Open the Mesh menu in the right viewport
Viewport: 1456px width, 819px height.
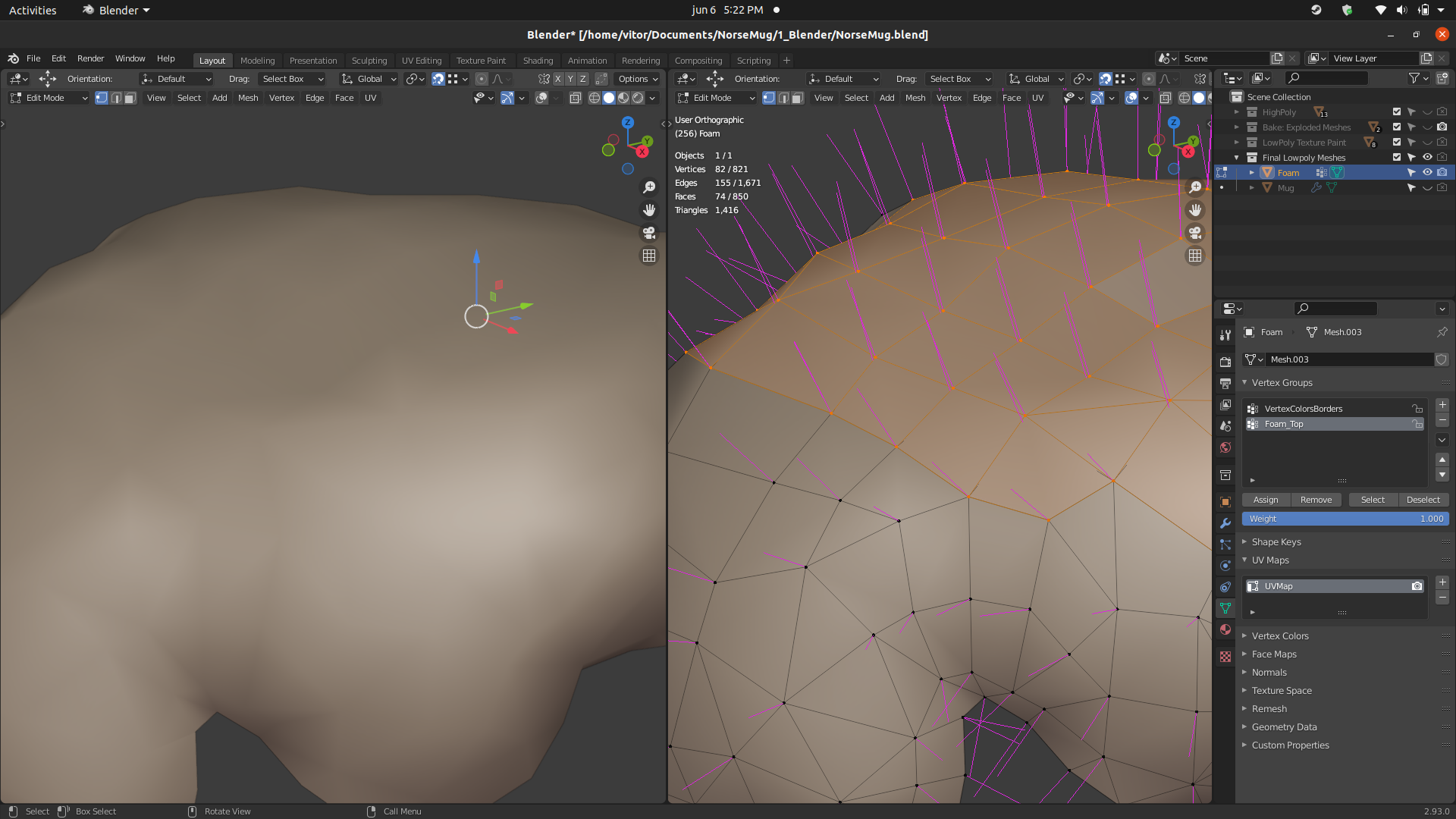point(915,98)
